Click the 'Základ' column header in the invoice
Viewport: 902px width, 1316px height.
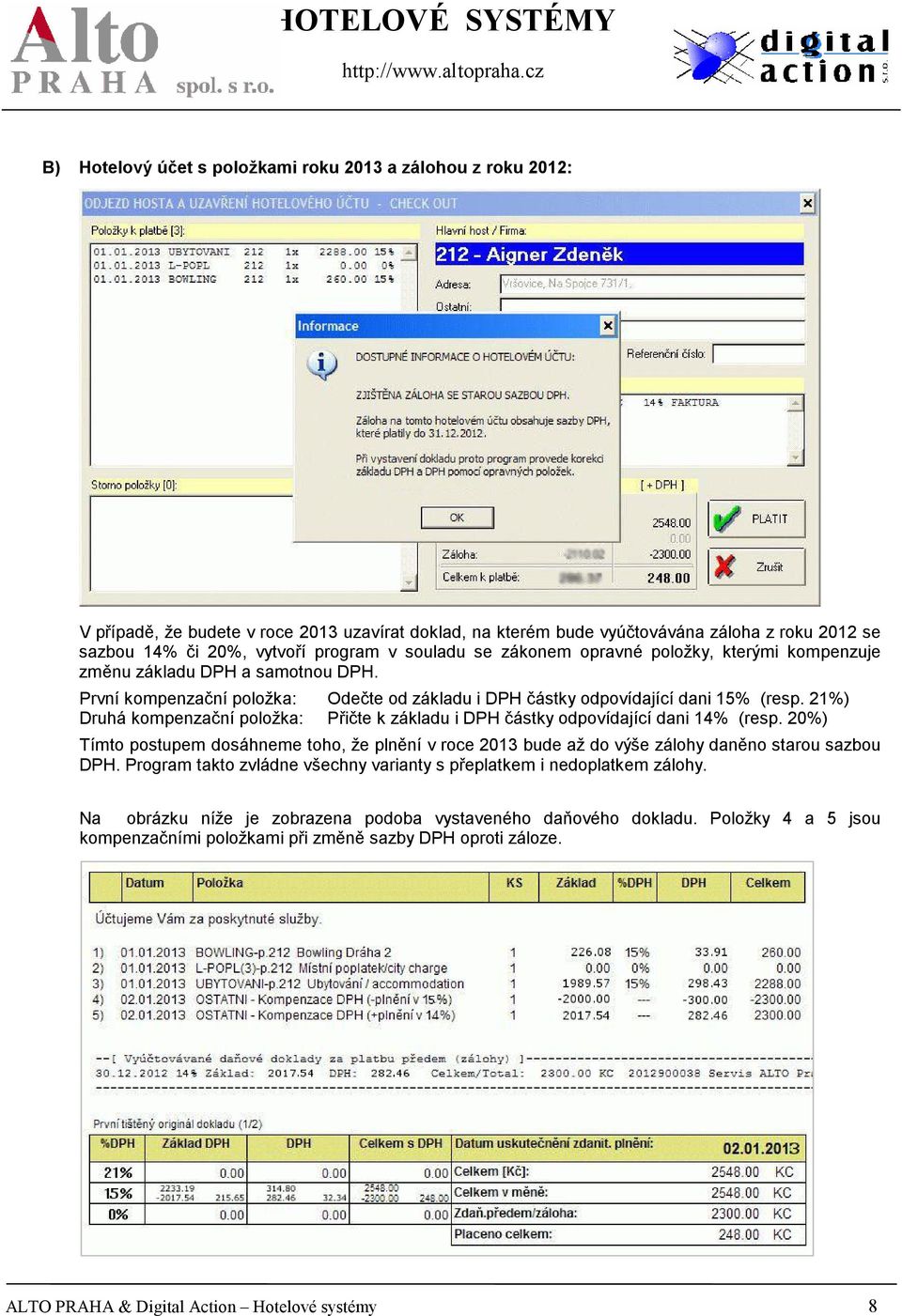click(576, 883)
